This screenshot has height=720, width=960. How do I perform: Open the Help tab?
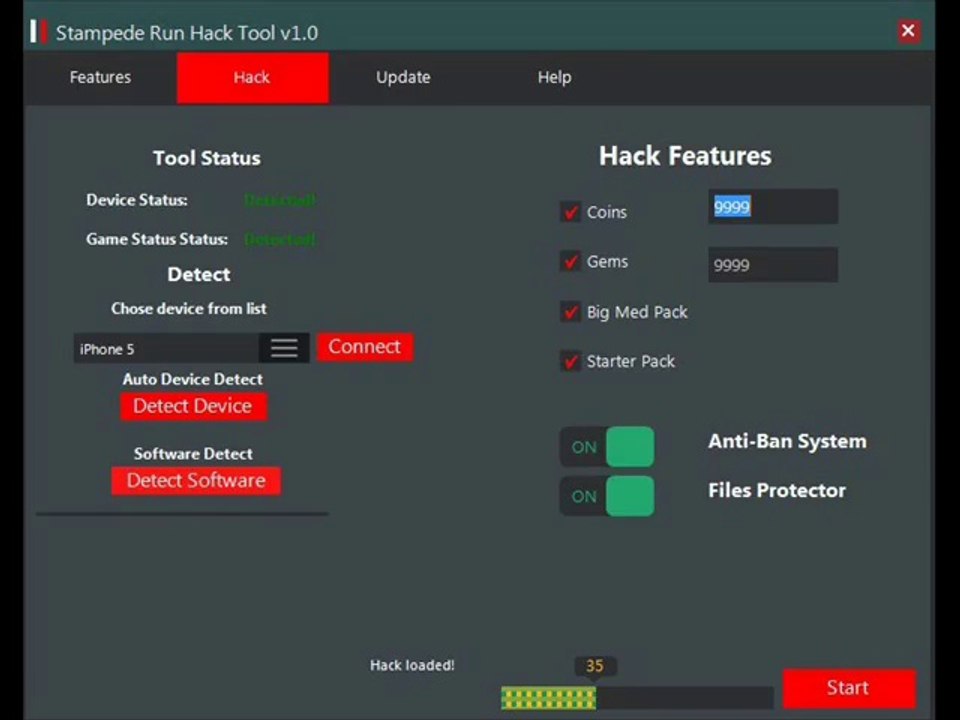(554, 77)
